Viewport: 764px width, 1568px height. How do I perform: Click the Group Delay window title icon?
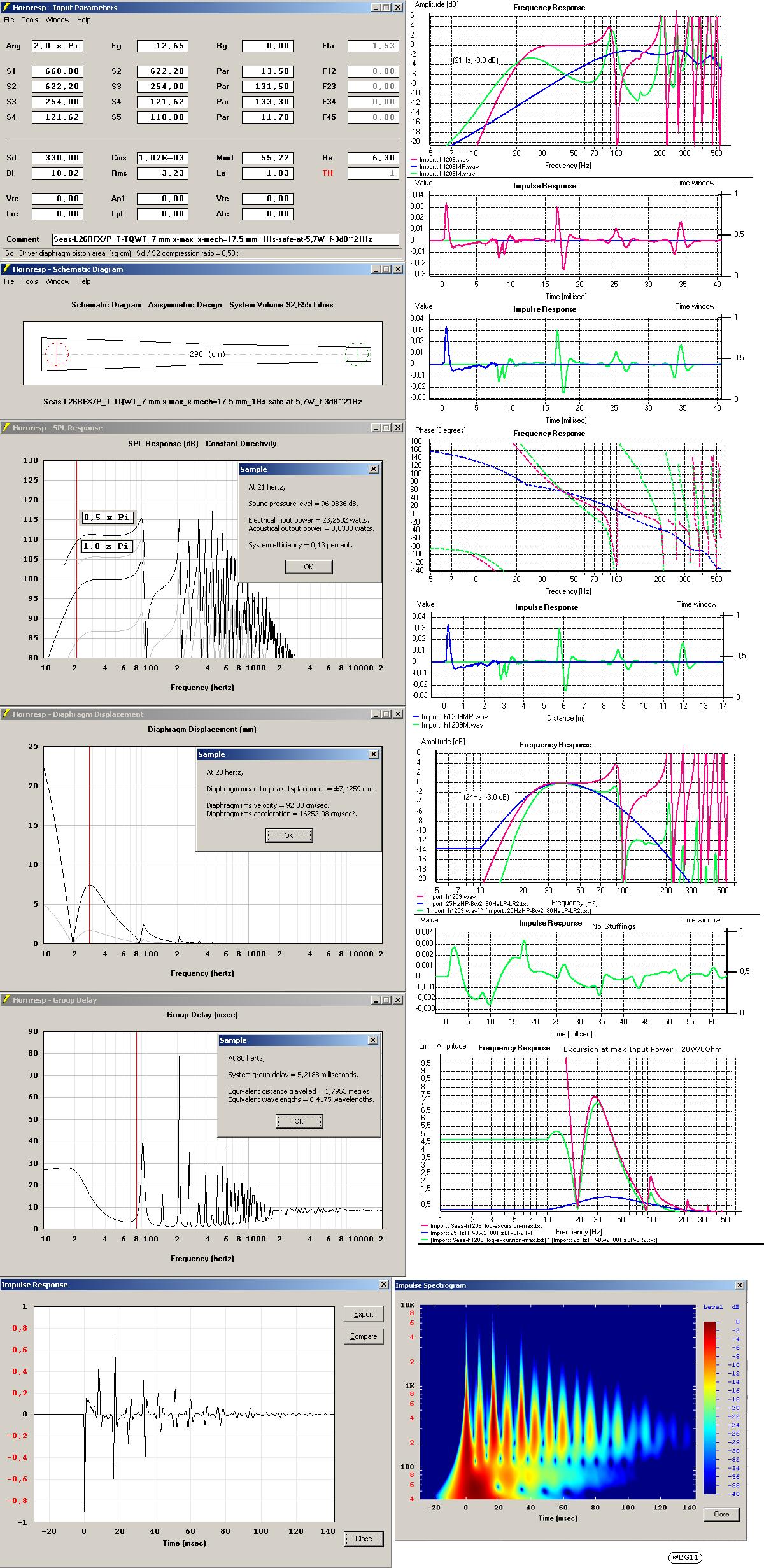coord(6,1000)
